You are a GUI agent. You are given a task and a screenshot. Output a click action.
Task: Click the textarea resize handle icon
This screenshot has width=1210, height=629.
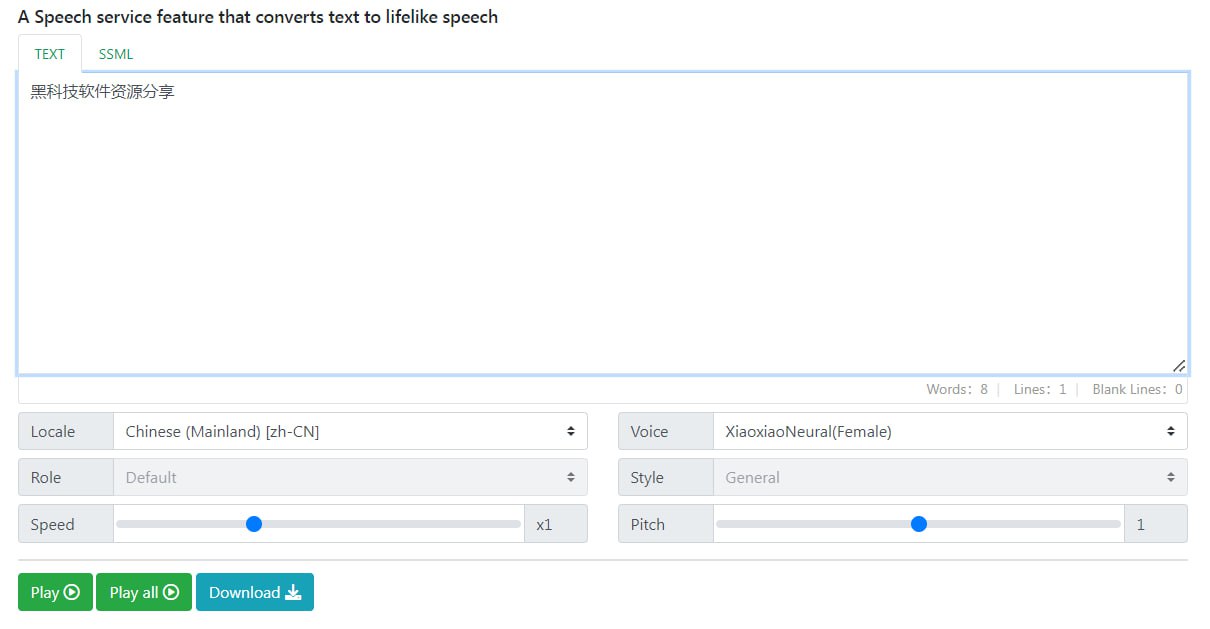(1180, 366)
